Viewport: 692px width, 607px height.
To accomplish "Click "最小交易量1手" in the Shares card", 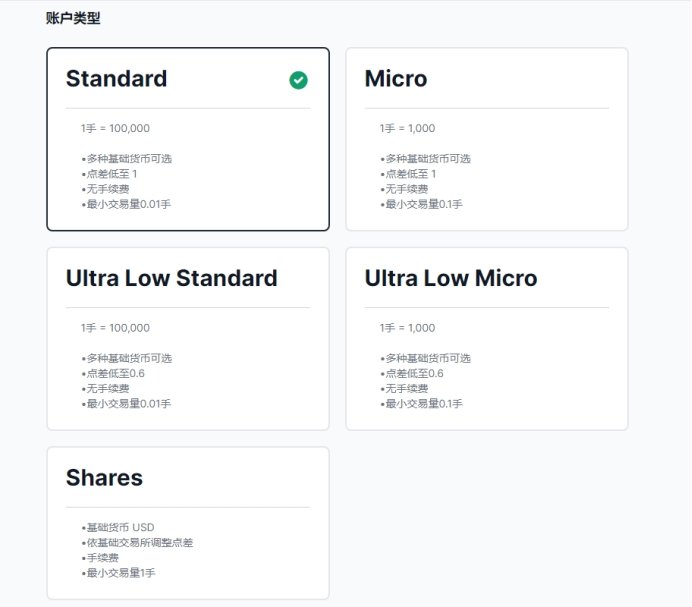I will coord(119,573).
